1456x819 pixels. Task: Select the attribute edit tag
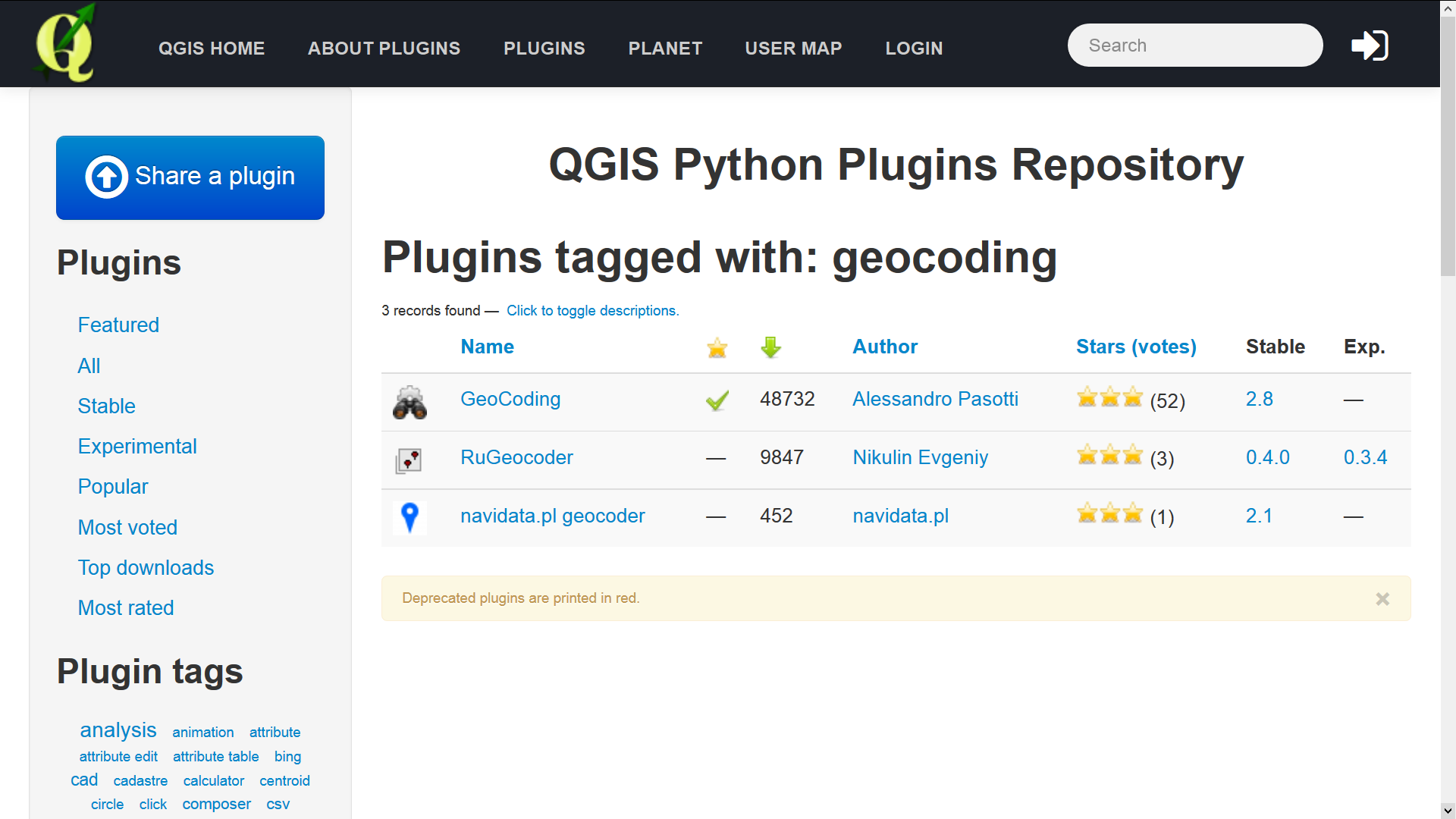118,757
